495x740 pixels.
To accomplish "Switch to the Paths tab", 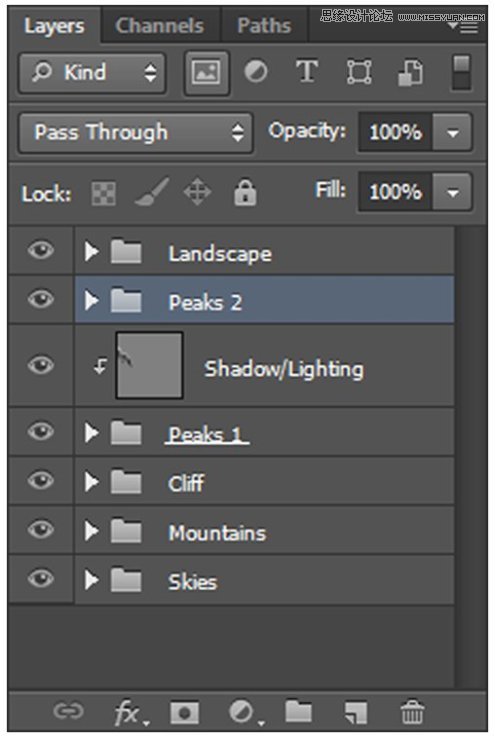I will 264,26.
